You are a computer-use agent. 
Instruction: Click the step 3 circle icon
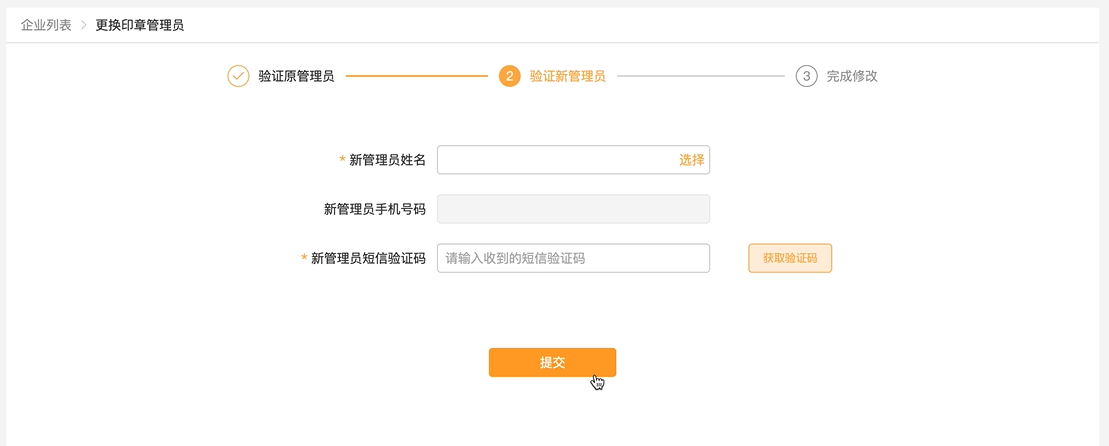[x=807, y=76]
